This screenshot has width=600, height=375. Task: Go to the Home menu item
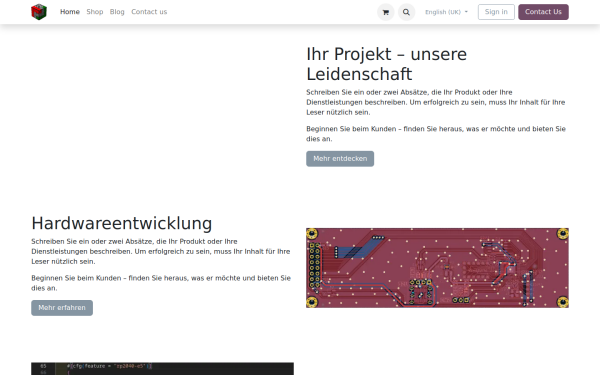(x=70, y=12)
